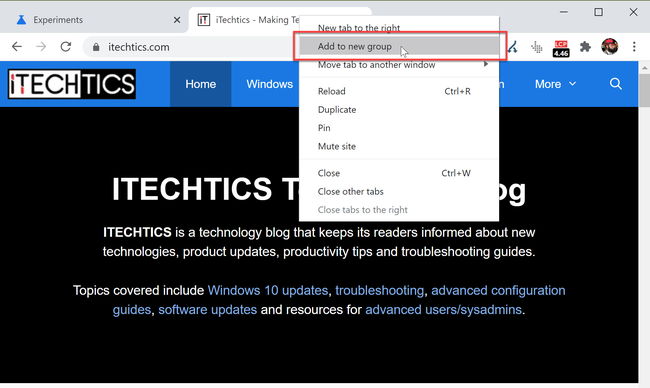Choose Pin from the tab menu

tap(399, 128)
